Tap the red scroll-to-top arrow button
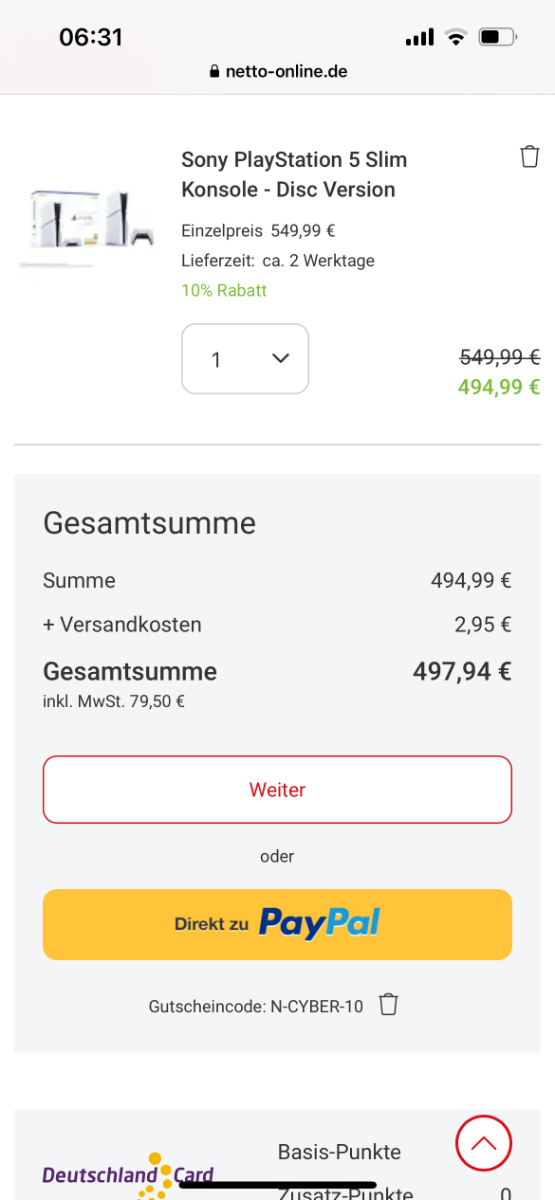 pos(484,1142)
